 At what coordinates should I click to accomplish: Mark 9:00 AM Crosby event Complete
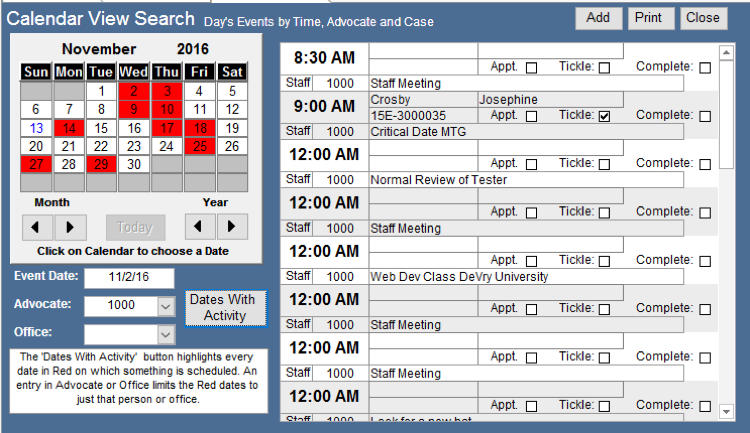coord(706,116)
